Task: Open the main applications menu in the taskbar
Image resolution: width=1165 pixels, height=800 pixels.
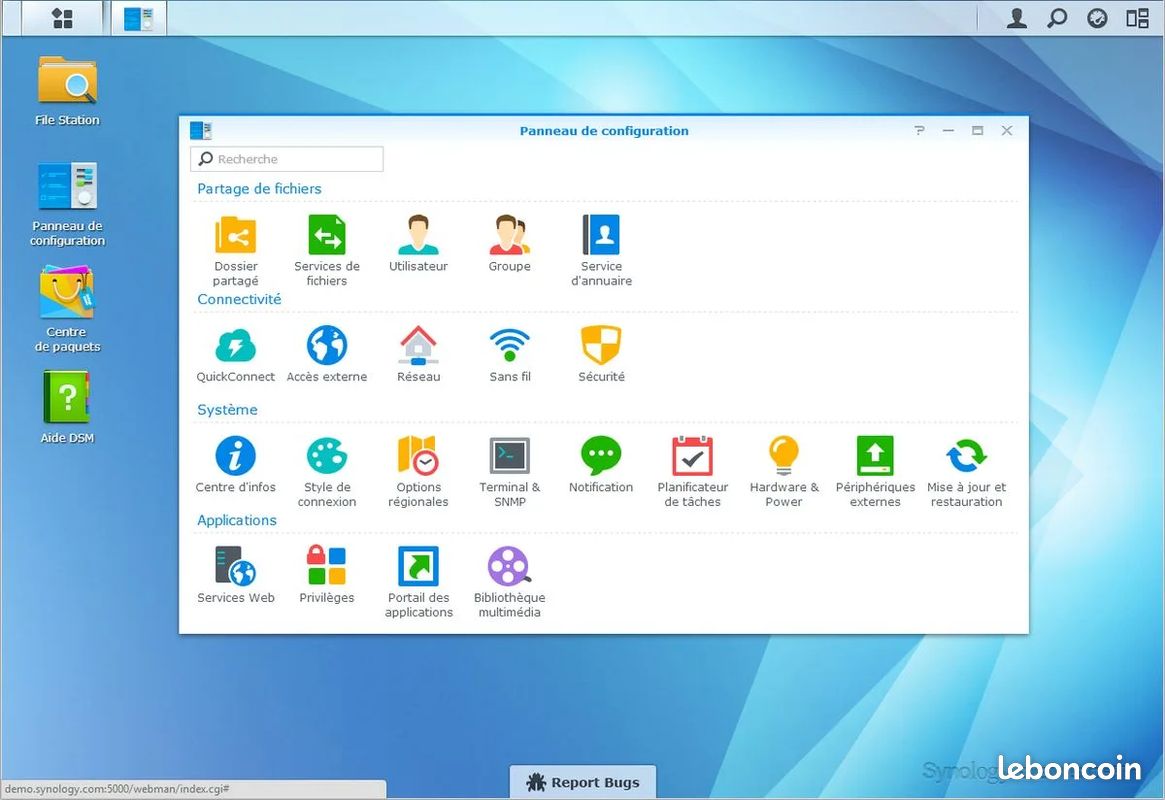Action: click(x=60, y=17)
